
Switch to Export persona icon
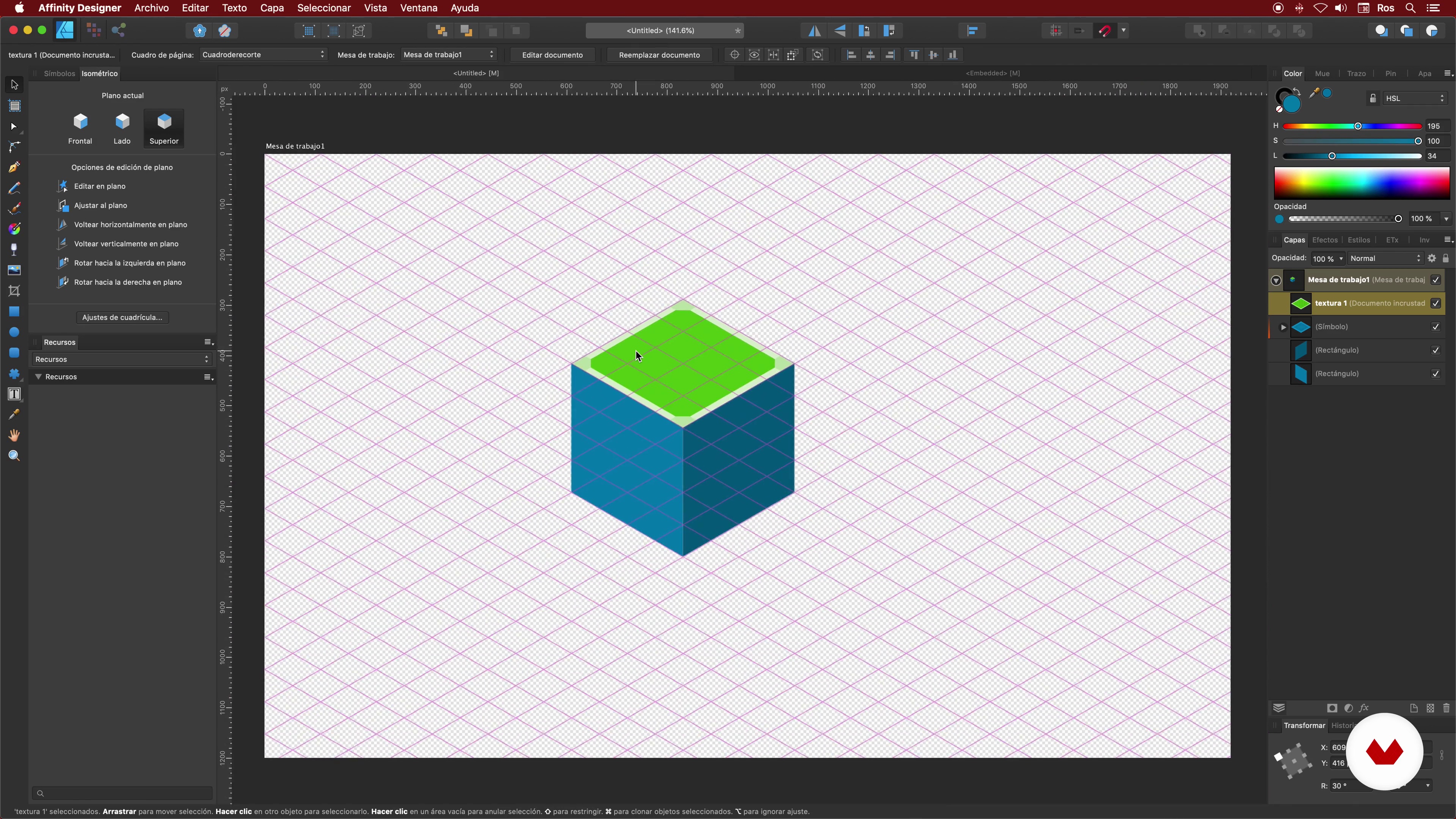[119, 30]
